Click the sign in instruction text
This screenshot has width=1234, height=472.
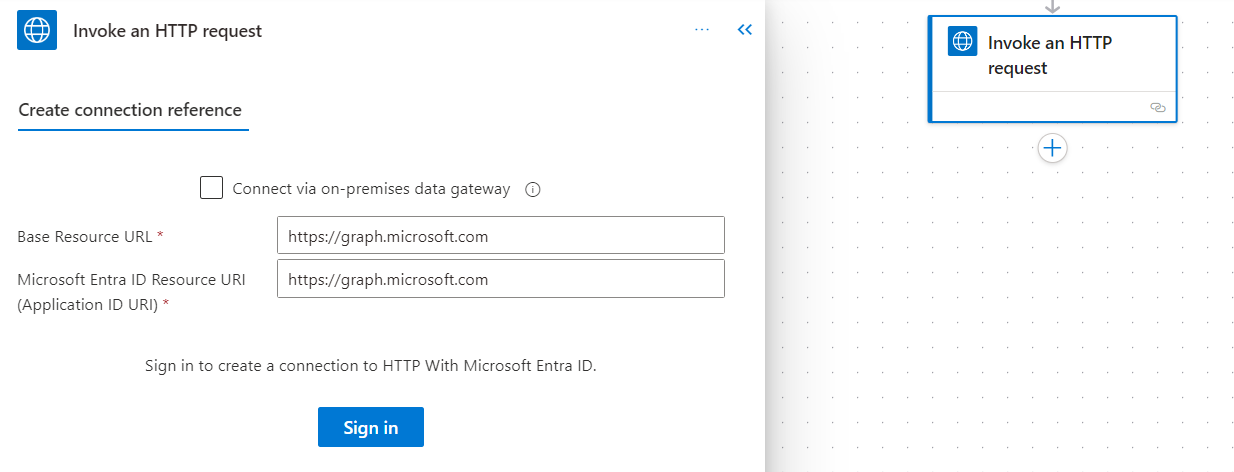(371, 366)
